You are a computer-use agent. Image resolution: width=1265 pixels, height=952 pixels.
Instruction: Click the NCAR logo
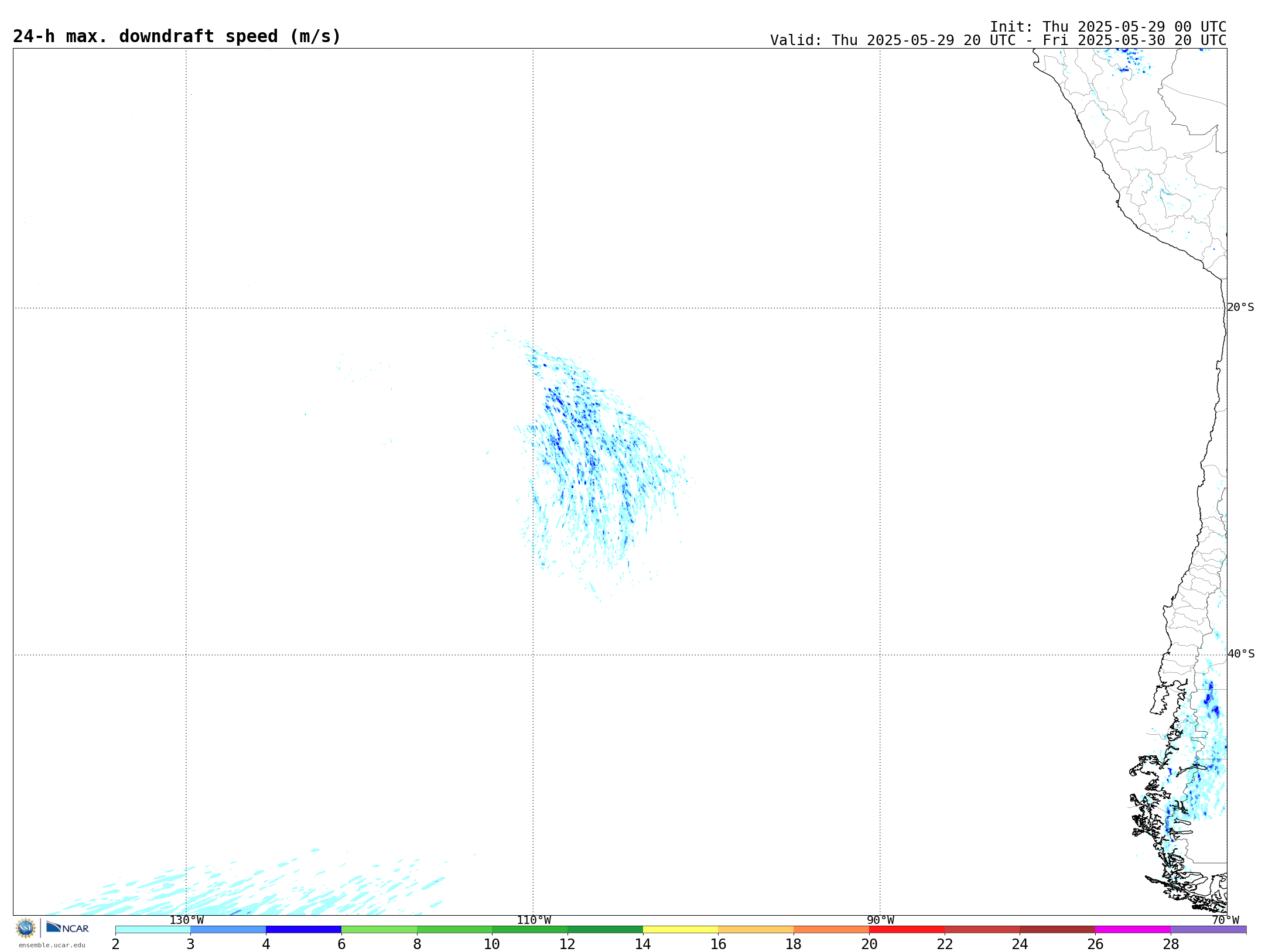click(67, 927)
